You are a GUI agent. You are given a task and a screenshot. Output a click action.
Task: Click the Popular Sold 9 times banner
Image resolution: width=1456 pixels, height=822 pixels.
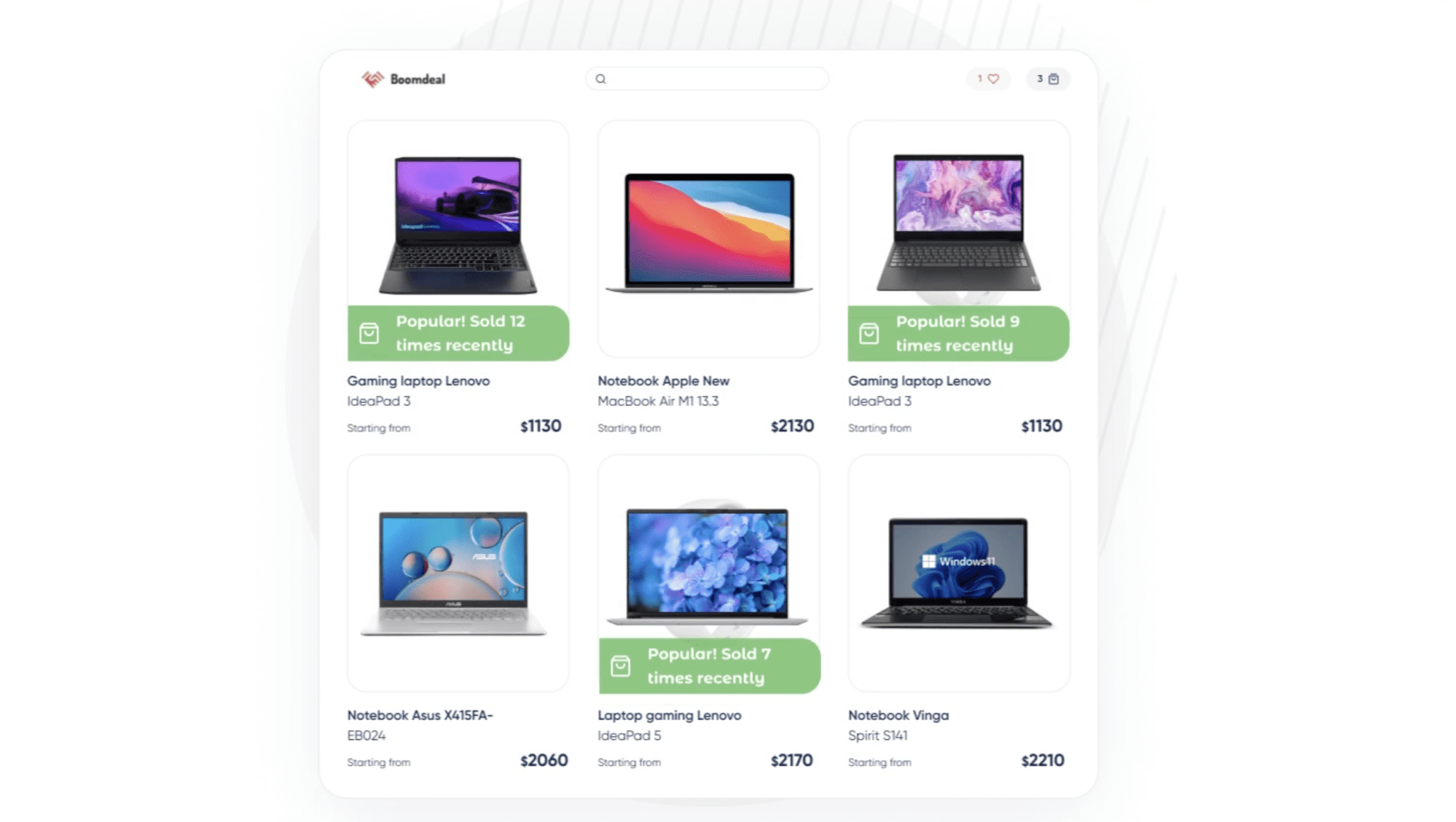(958, 333)
